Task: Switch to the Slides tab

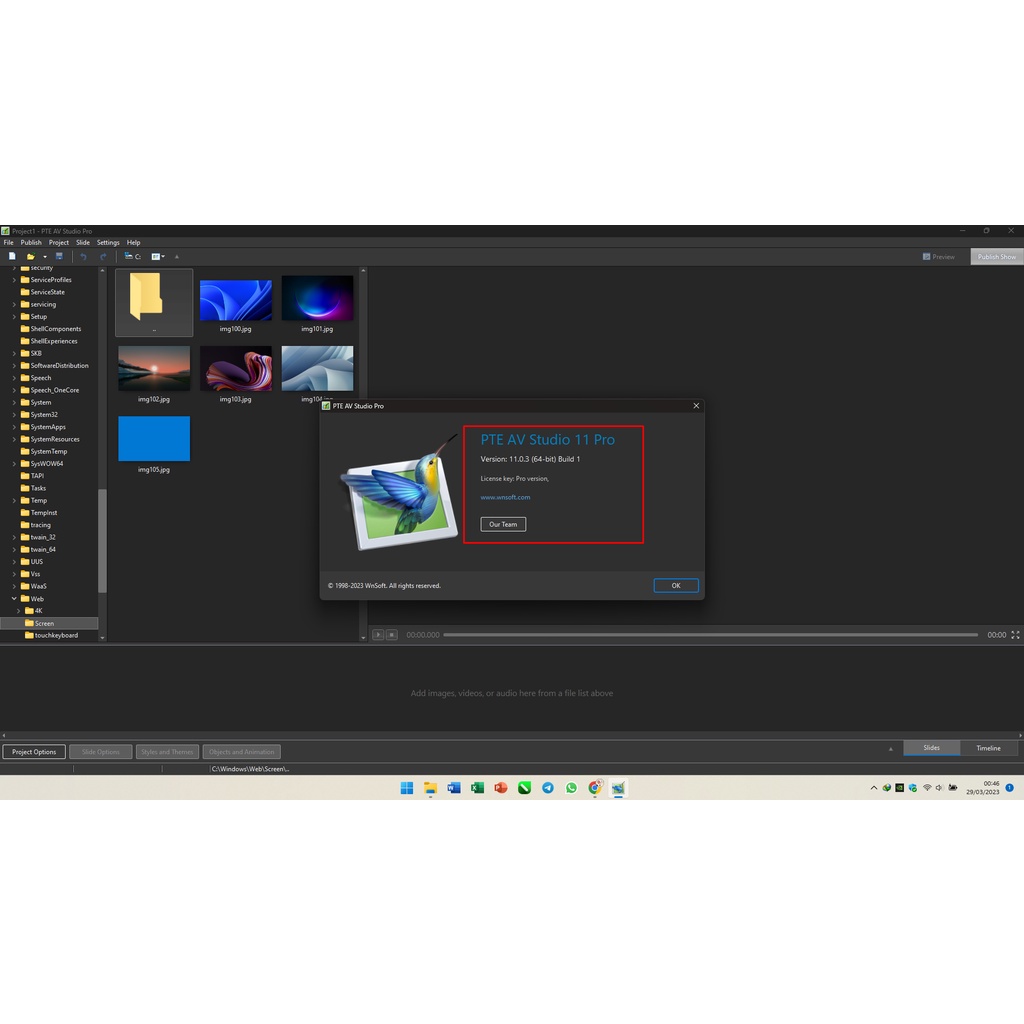Action: (x=931, y=748)
